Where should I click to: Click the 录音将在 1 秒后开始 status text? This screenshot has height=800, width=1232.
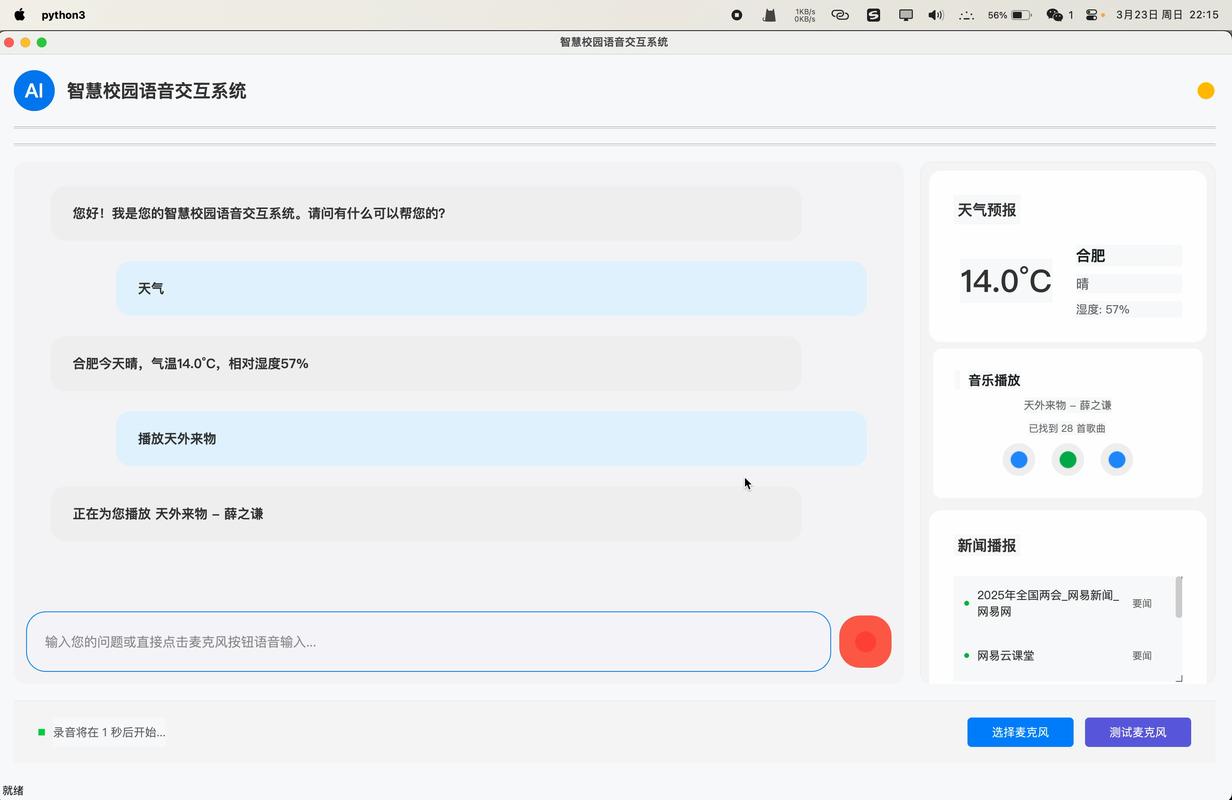(109, 732)
